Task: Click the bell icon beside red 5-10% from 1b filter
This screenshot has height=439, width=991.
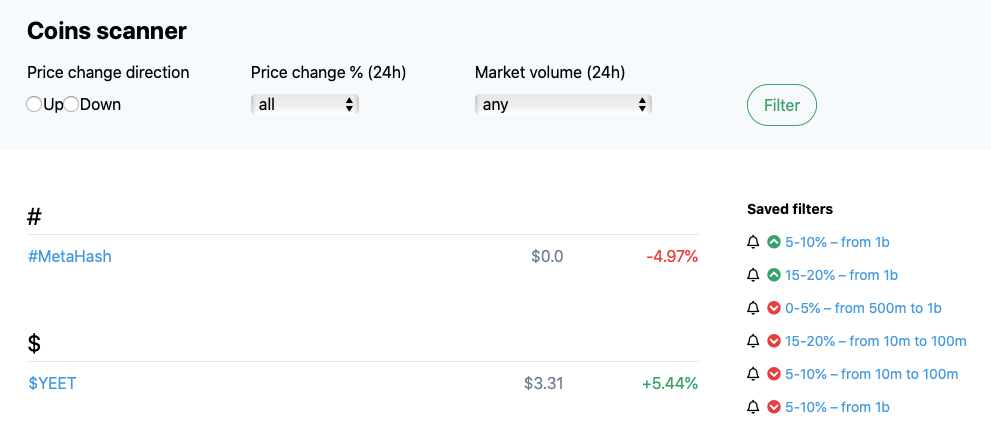Action: [753, 407]
